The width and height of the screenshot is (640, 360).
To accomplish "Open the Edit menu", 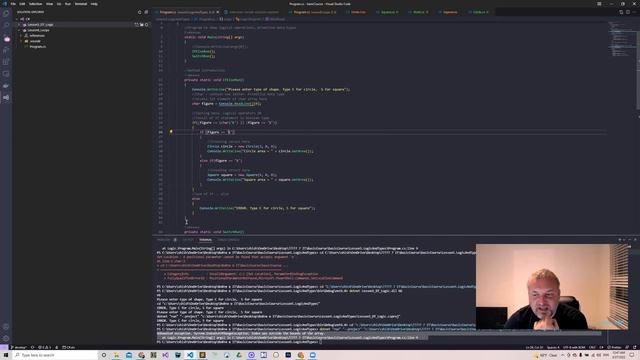I will coord(22,4).
